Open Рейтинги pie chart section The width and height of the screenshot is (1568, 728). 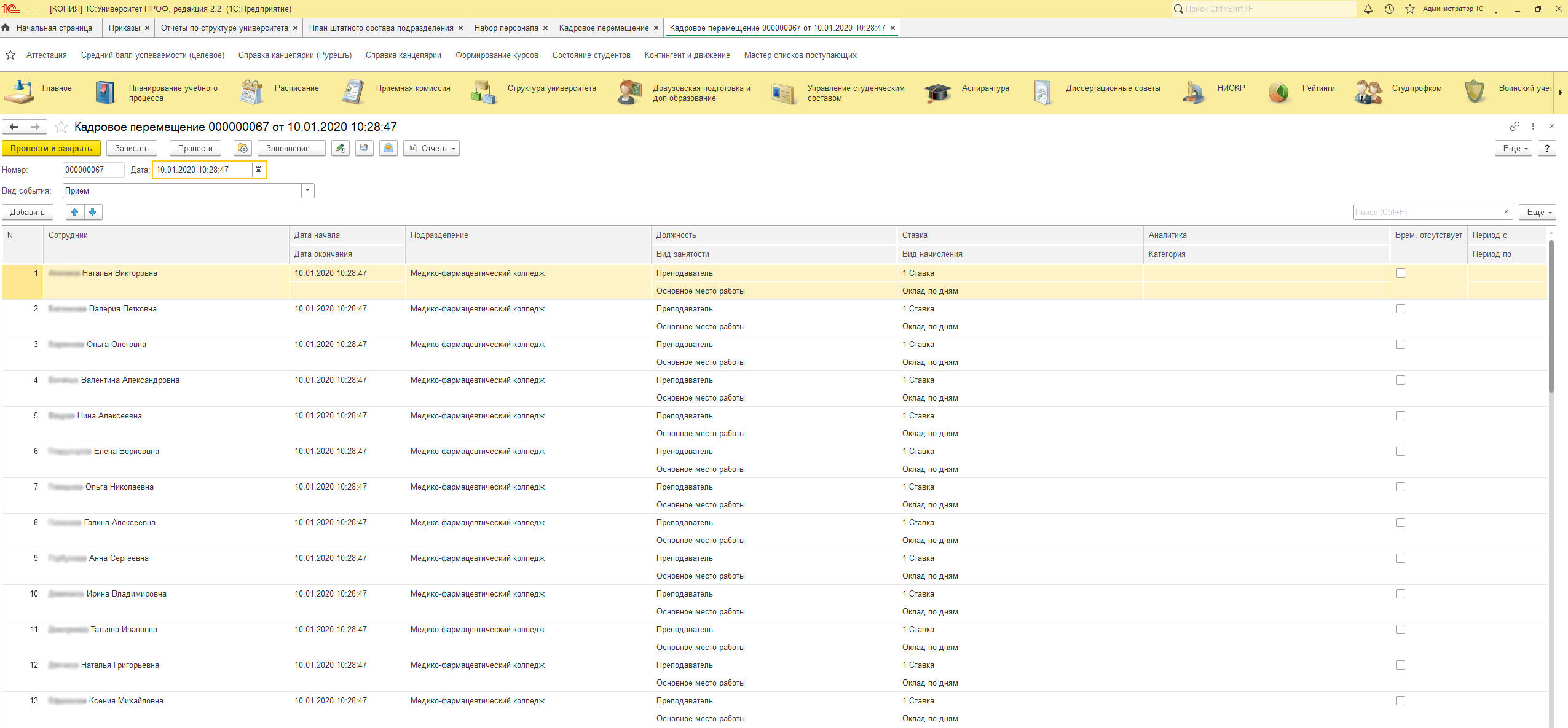[1278, 93]
